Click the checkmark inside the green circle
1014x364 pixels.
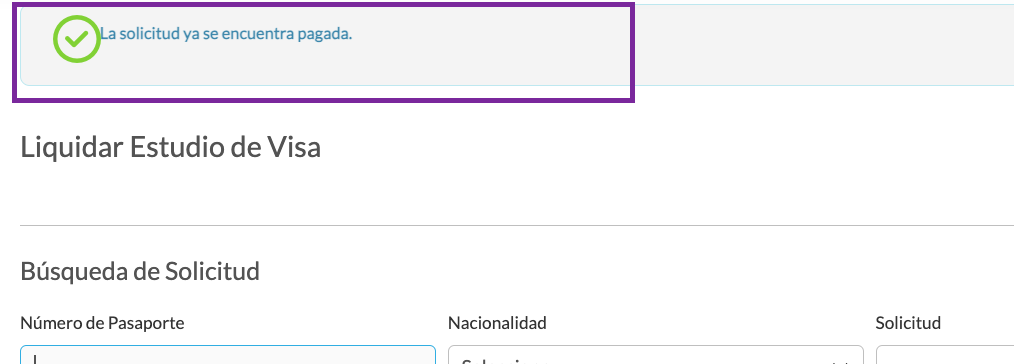coord(76,39)
